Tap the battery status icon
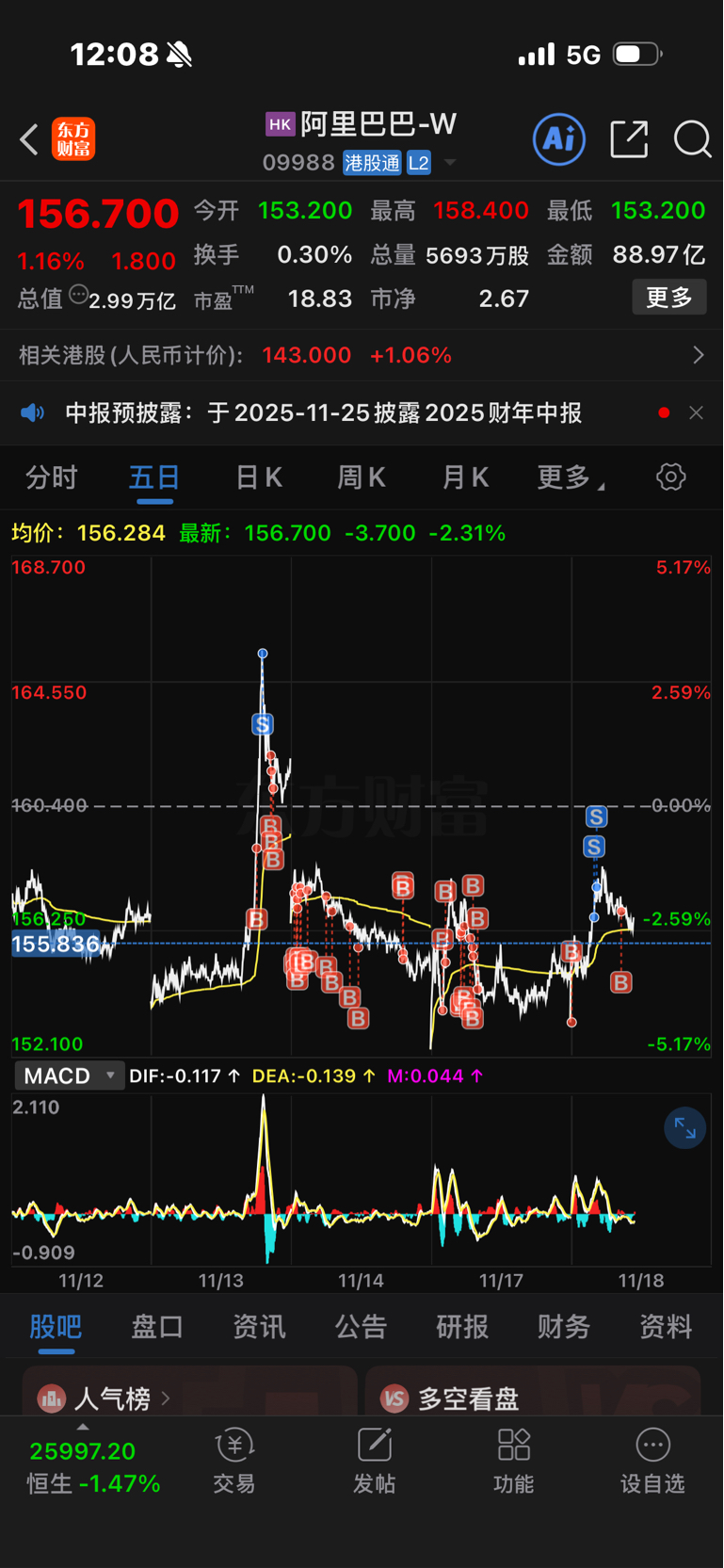 click(637, 55)
